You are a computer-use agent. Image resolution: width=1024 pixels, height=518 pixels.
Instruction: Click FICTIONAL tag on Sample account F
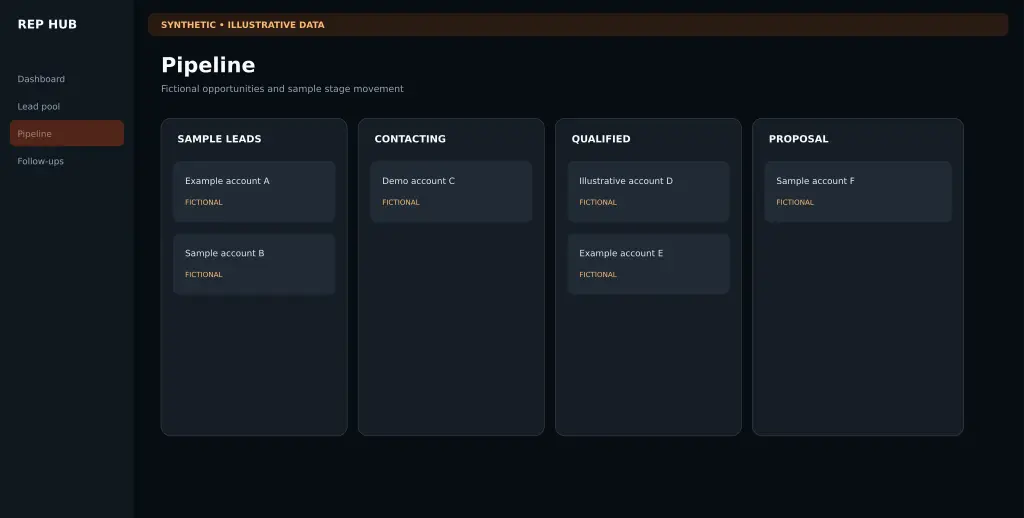(795, 202)
